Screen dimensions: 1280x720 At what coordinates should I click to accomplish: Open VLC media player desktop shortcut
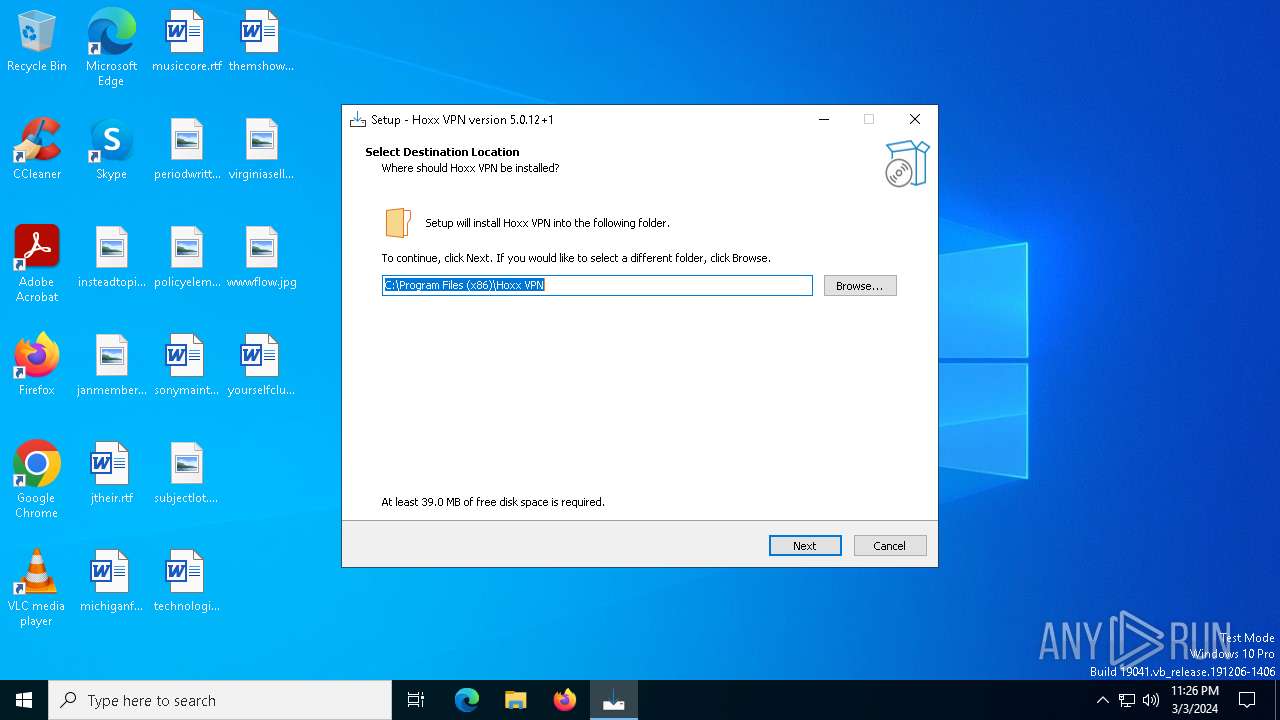click(x=37, y=588)
